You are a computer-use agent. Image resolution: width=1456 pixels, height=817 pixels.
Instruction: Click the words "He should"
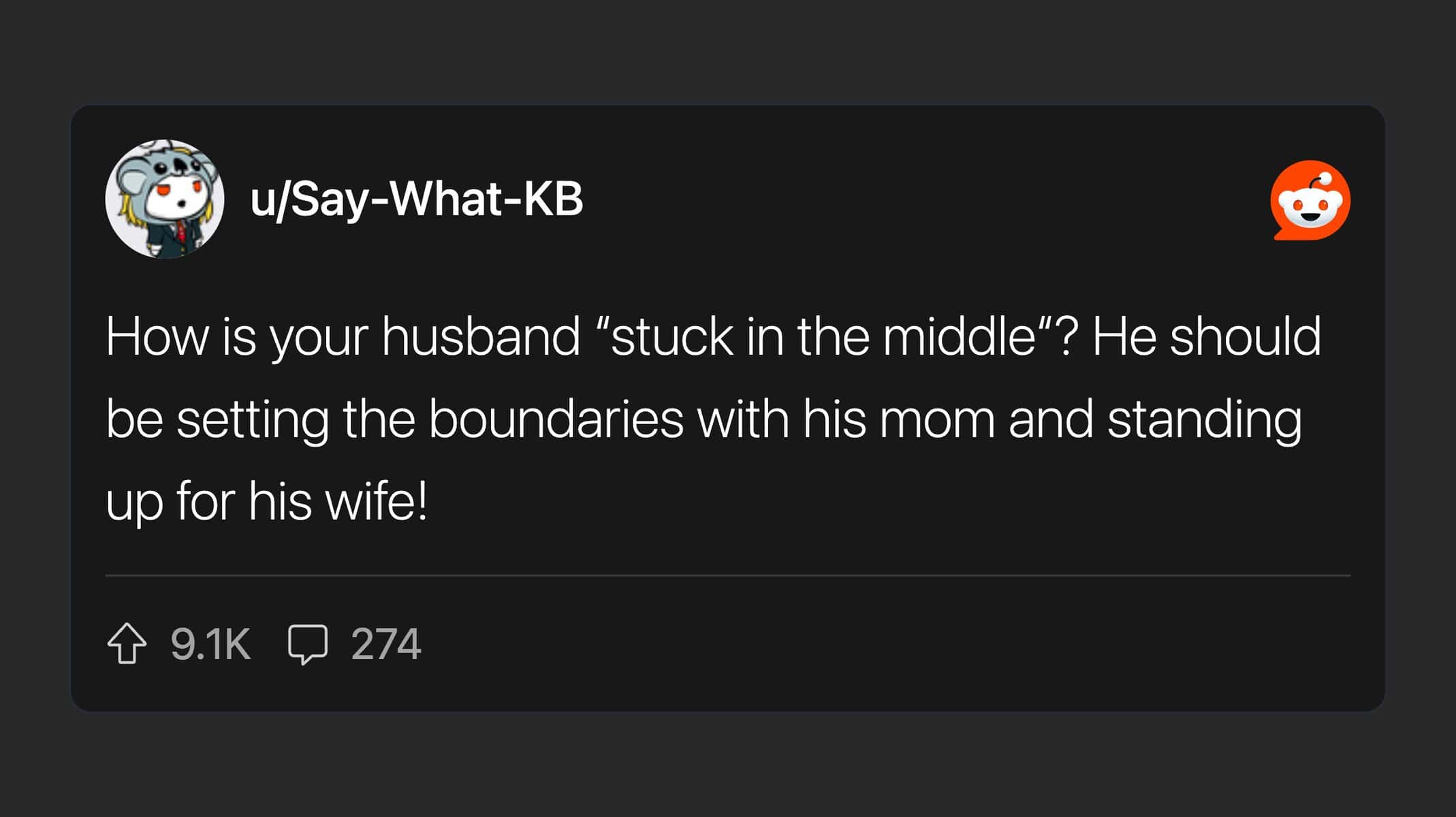1207,336
